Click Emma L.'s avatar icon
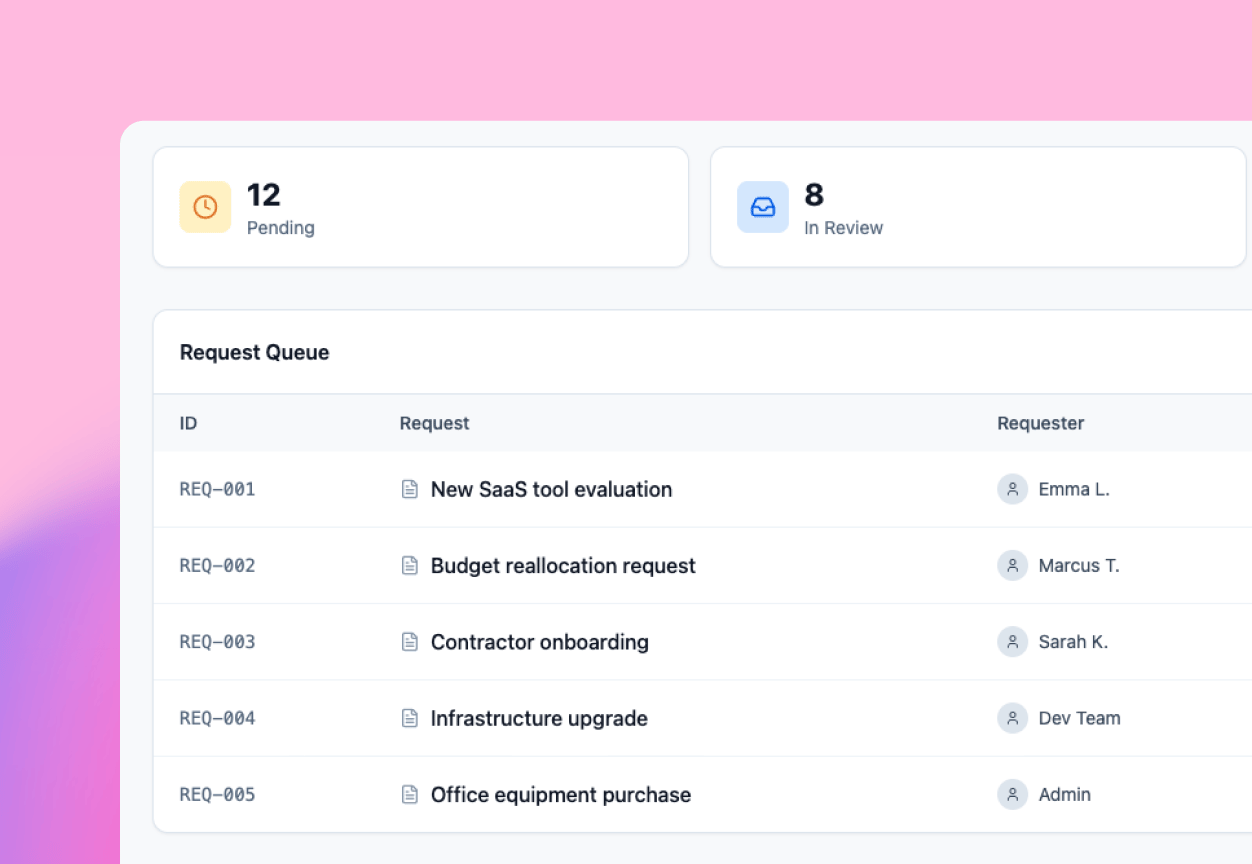This screenshot has height=864, width=1252. coord(1012,489)
